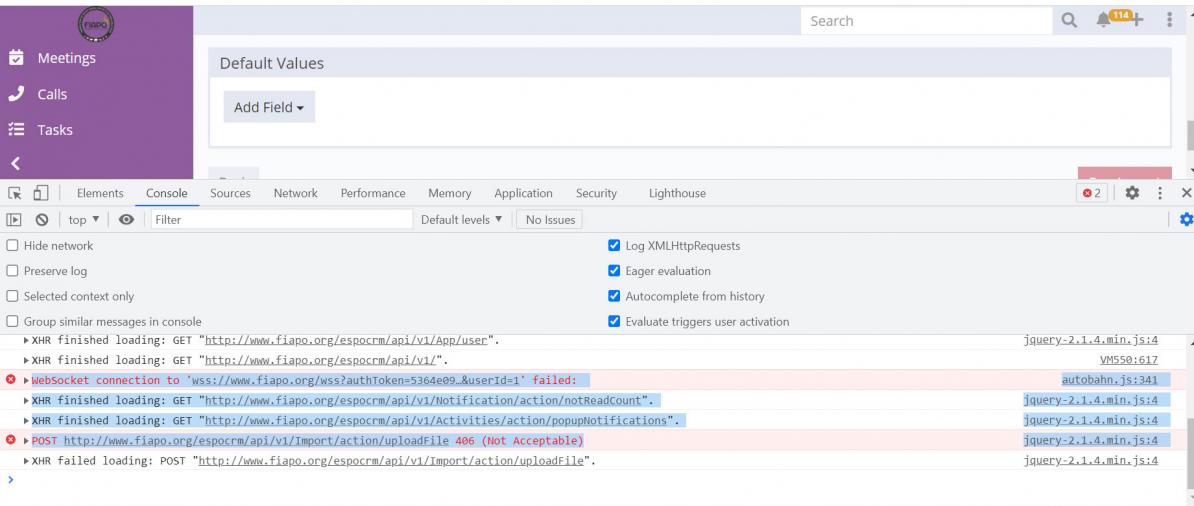Open notifications bell with 114 badge
The height and width of the screenshot is (506, 1194).
(1103, 21)
